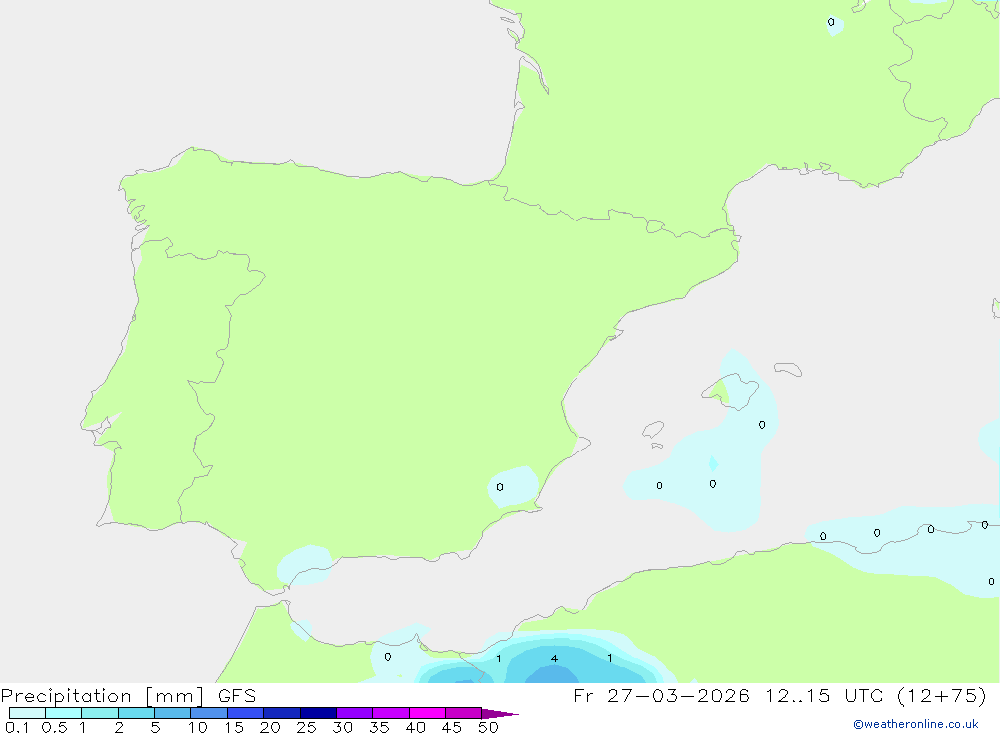Click the legend scale label 45
Viewport: 1000px width, 733px height.
click(452, 727)
